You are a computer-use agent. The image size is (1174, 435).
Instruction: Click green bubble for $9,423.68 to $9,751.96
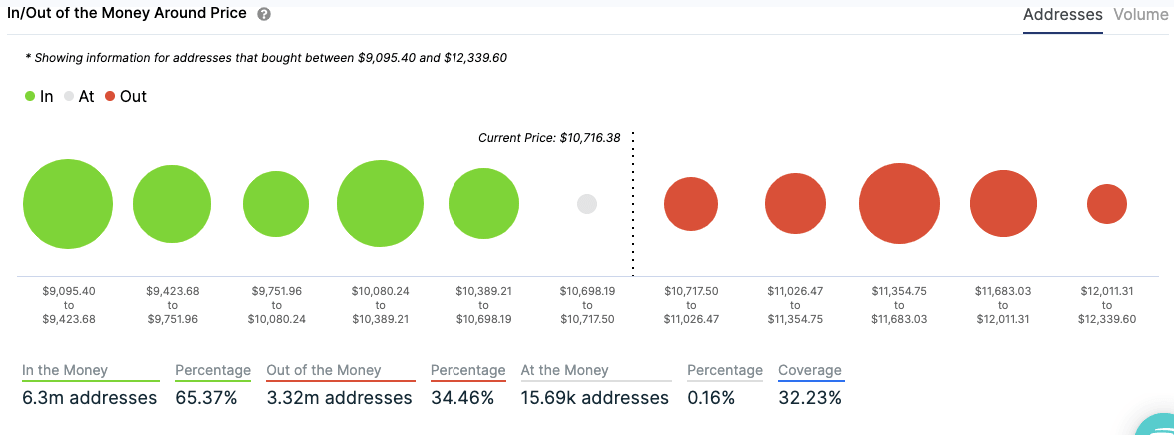172,204
